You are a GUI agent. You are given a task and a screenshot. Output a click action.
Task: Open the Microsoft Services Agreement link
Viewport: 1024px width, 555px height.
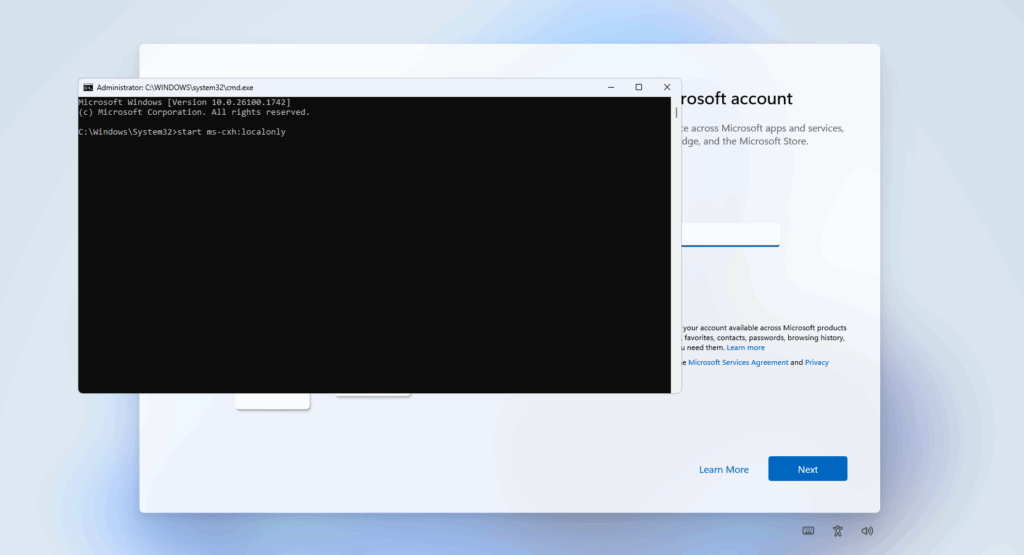coord(738,362)
